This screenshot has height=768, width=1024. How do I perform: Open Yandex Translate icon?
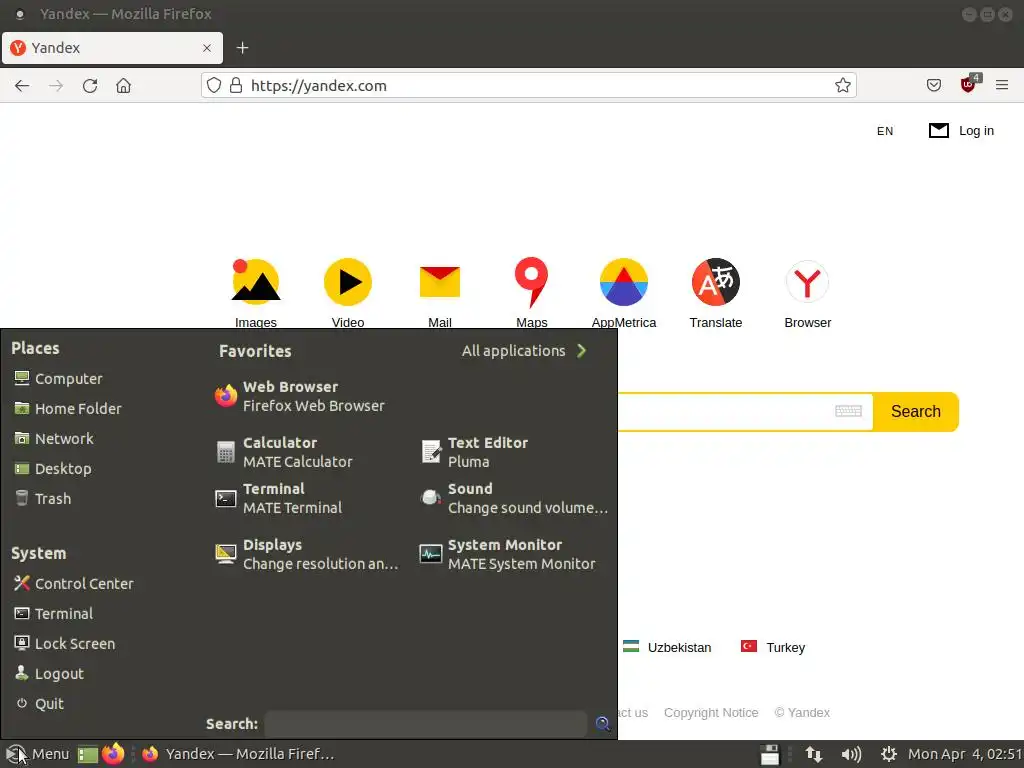[716, 282]
